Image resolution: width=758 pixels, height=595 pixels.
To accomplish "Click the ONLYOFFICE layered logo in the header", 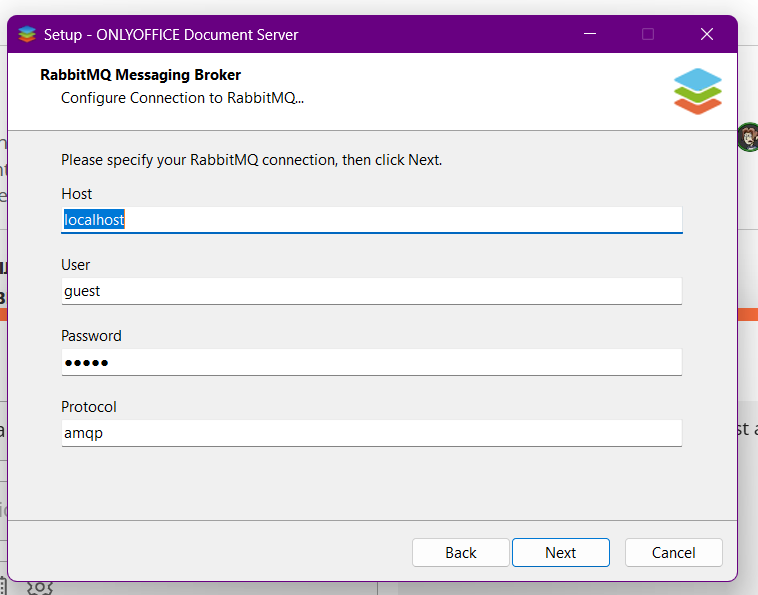I will click(x=697, y=91).
